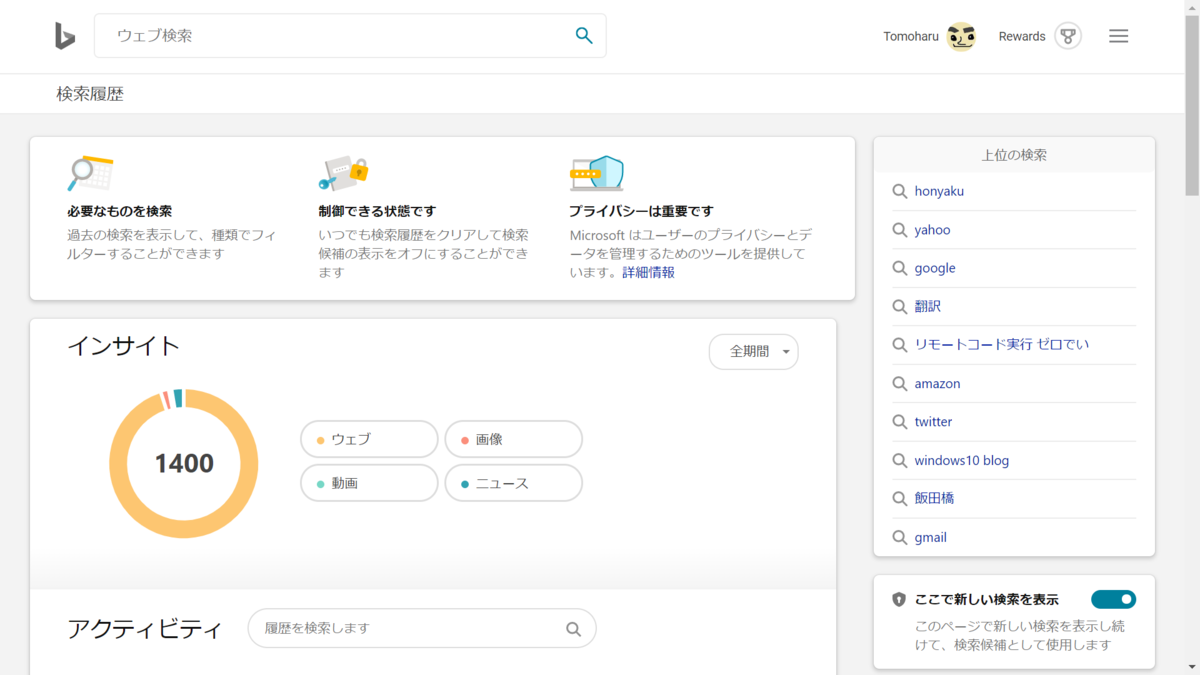1200x675 pixels.
Task: Click search icon next to google
Action: [x=899, y=268]
